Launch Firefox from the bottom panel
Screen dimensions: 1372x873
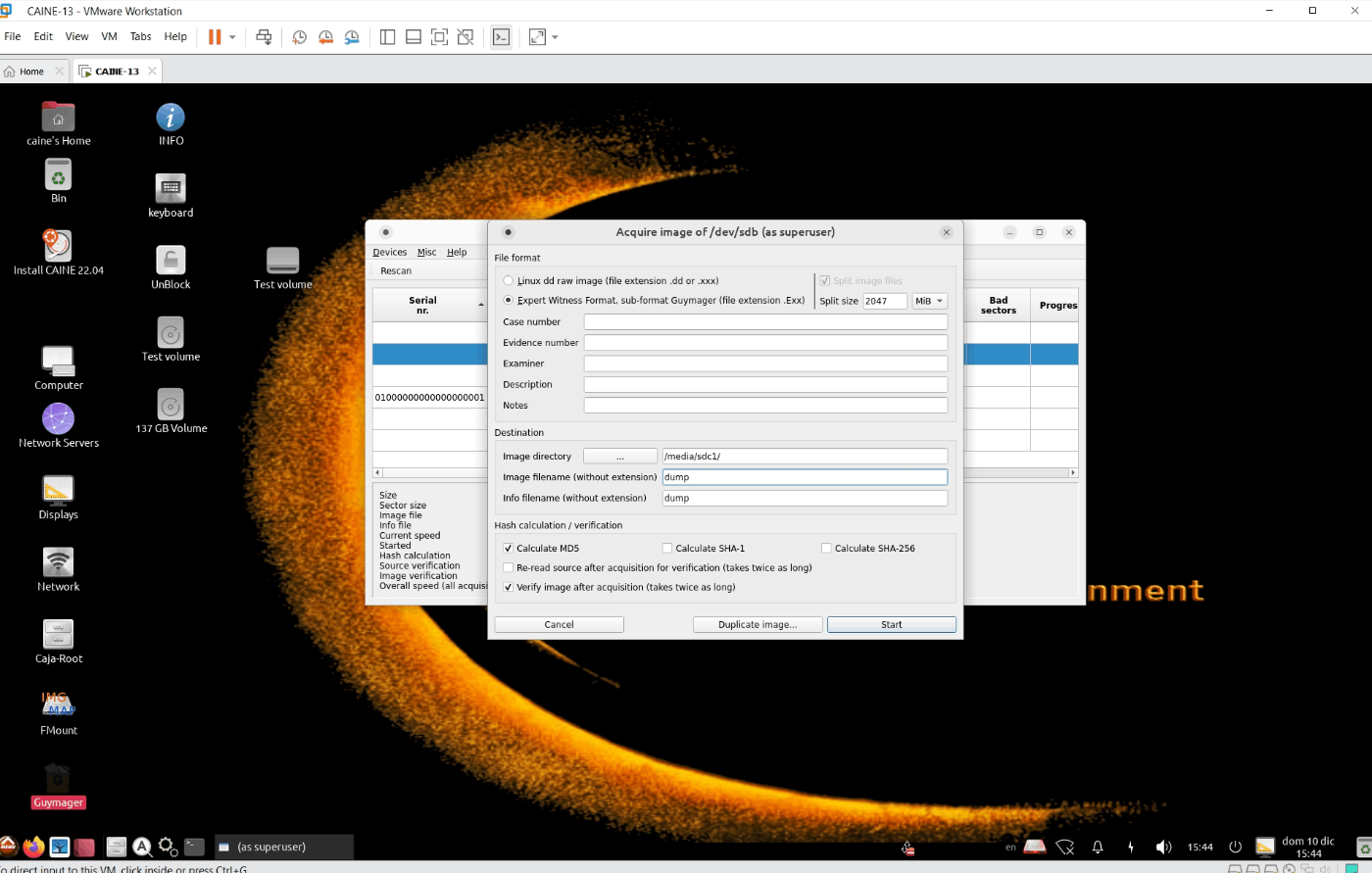pos(33,847)
